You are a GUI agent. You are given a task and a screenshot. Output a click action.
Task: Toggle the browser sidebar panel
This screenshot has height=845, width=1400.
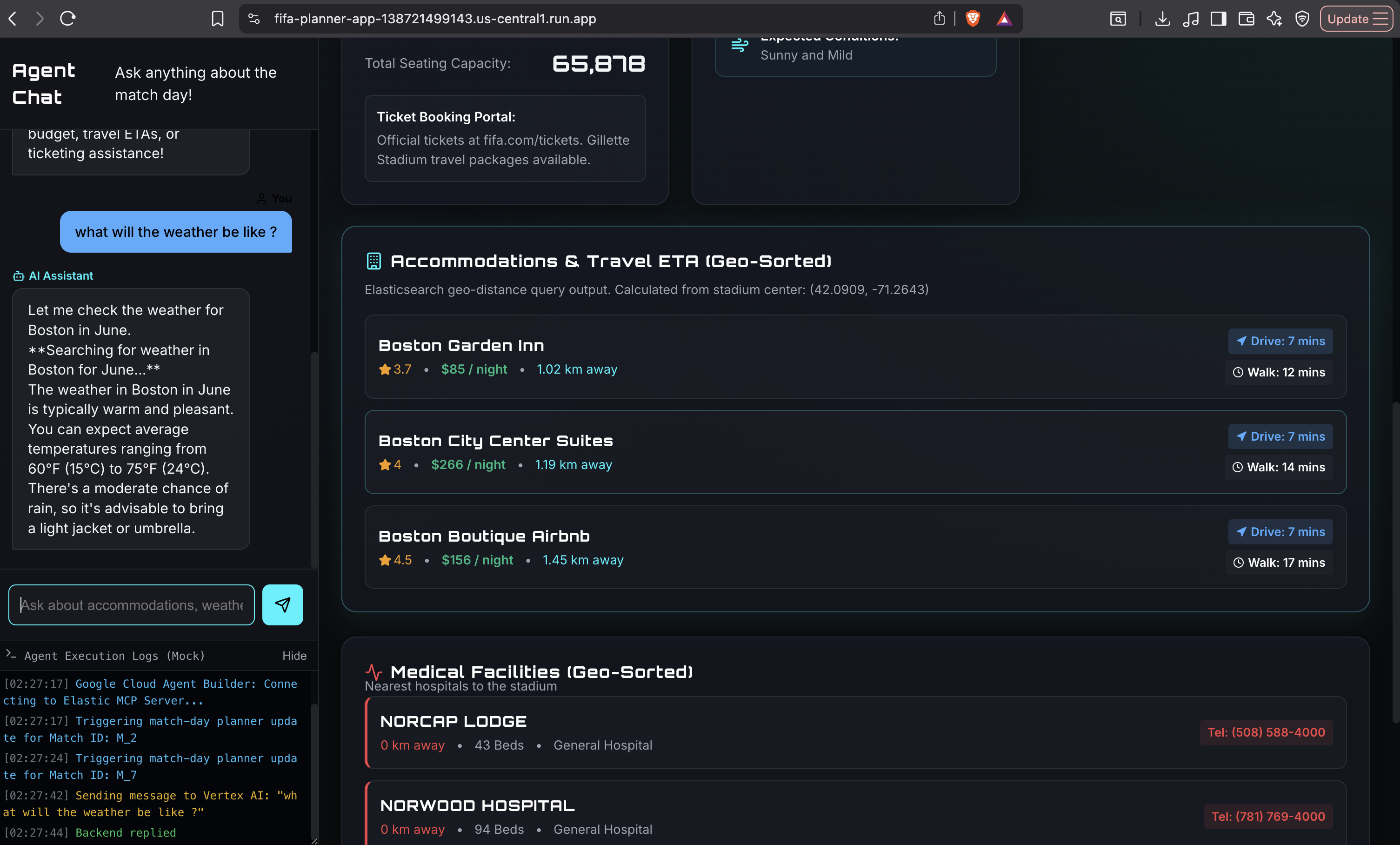click(1218, 19)
